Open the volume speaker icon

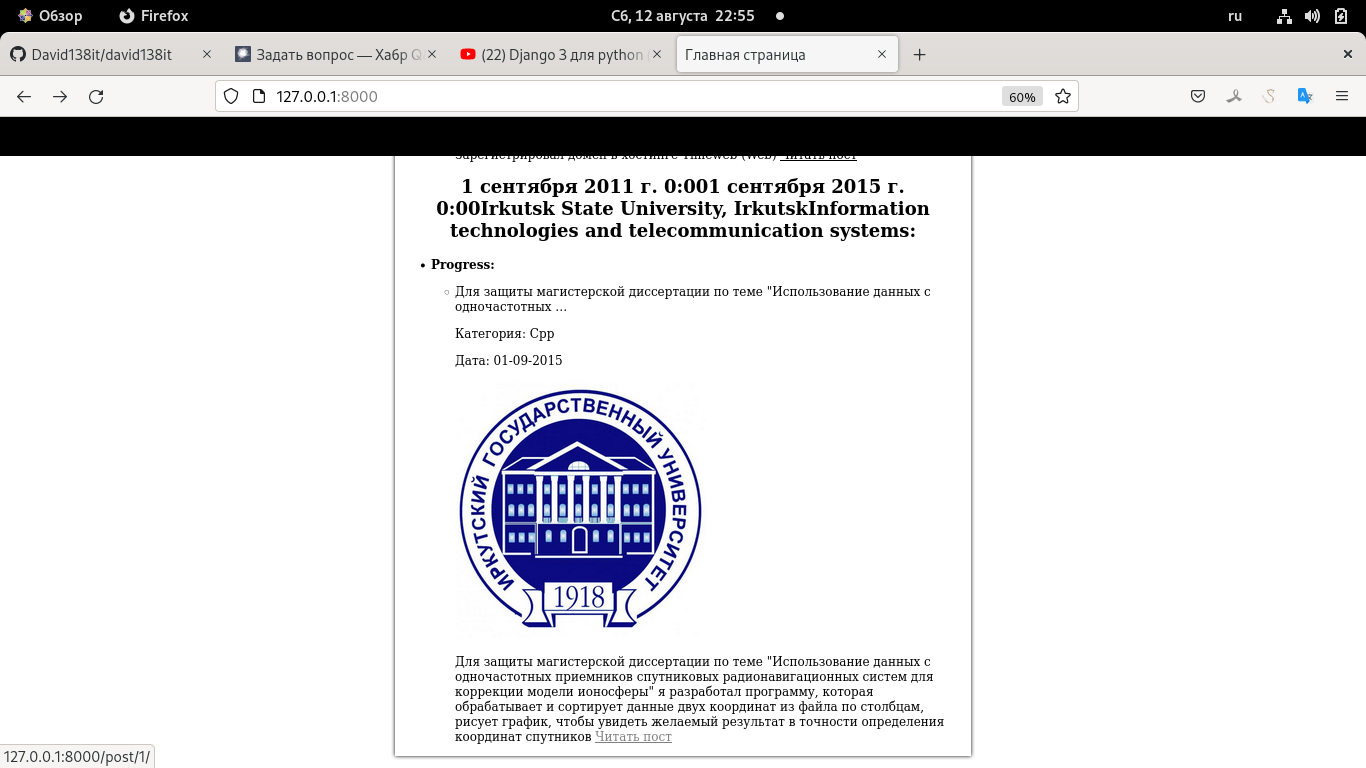coord(1313,16)
